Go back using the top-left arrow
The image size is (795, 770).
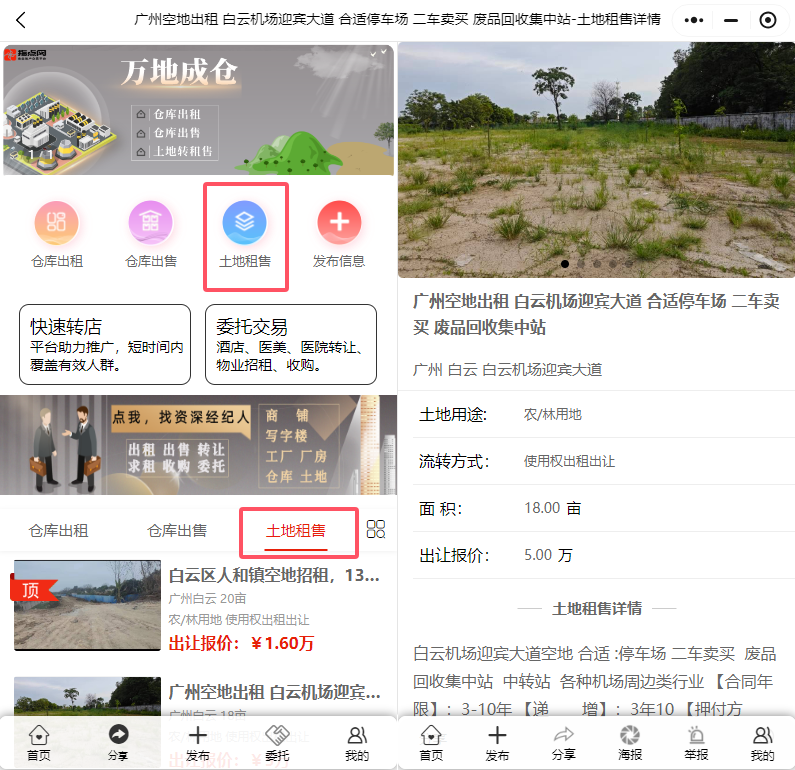pos(21,20)
